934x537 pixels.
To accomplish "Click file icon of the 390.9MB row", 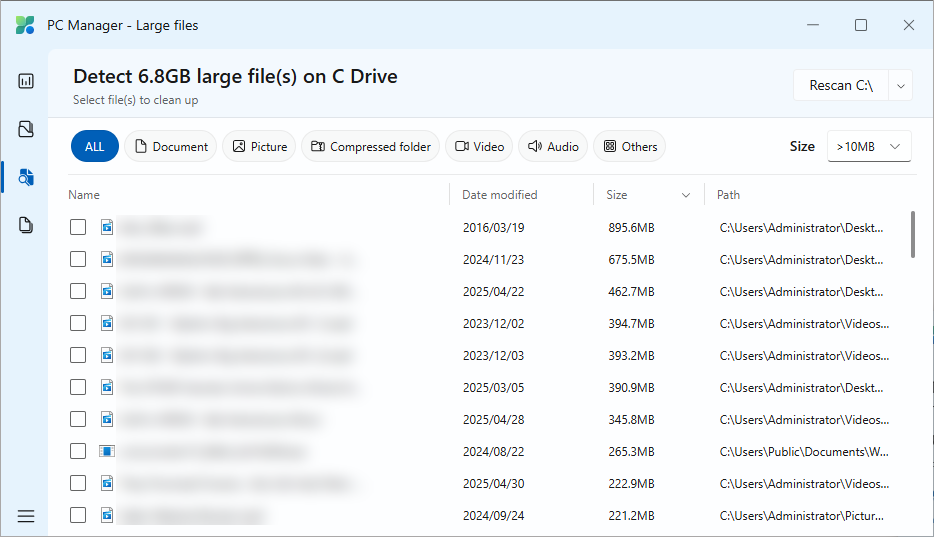I will [107, 388].
